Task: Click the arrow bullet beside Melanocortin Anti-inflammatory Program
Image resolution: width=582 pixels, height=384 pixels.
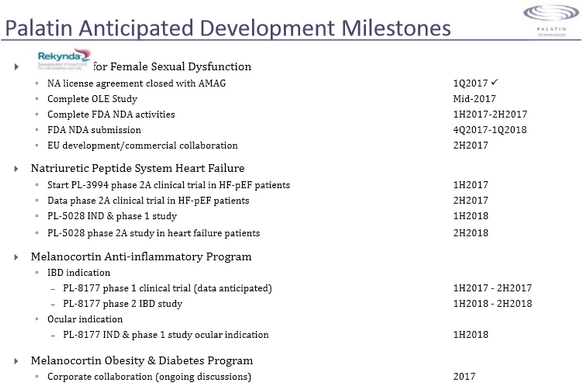Action: point(16,257)
